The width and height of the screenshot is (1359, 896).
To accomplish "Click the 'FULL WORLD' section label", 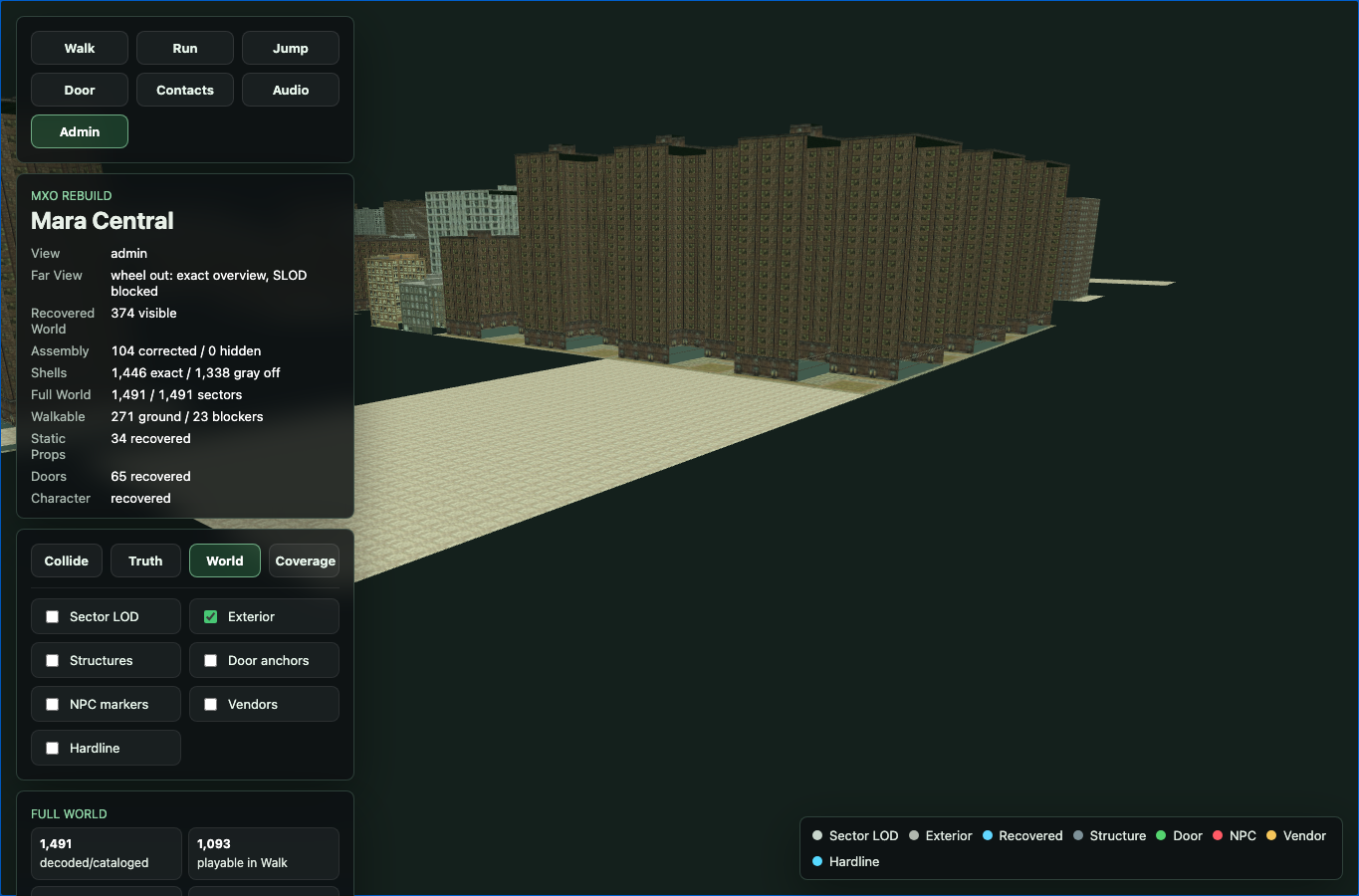I will pyautogui.click(x=69, y=814).
